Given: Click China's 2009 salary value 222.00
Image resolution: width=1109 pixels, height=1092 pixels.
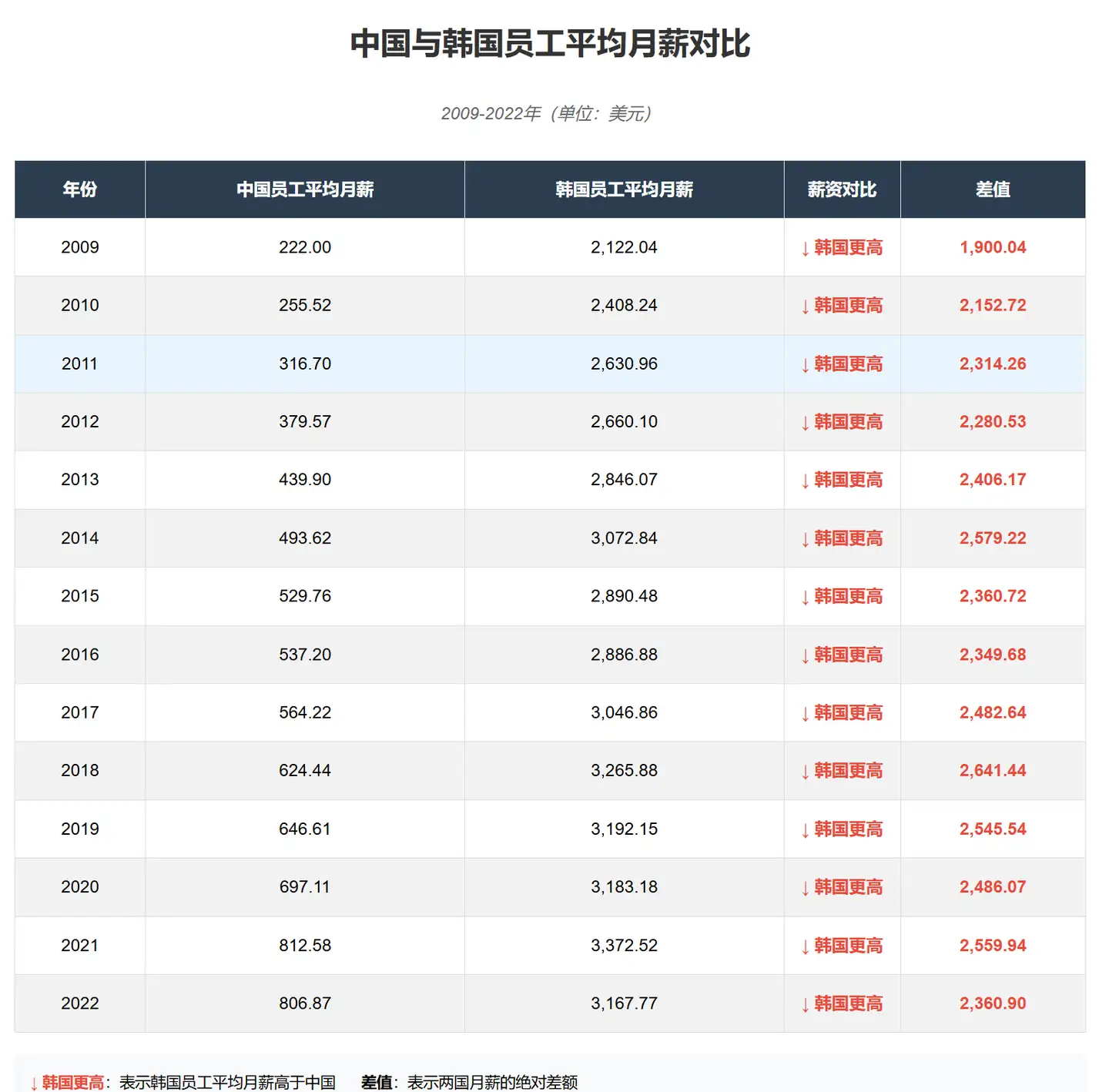Looking at the screenshot, I should pos(305,247).
